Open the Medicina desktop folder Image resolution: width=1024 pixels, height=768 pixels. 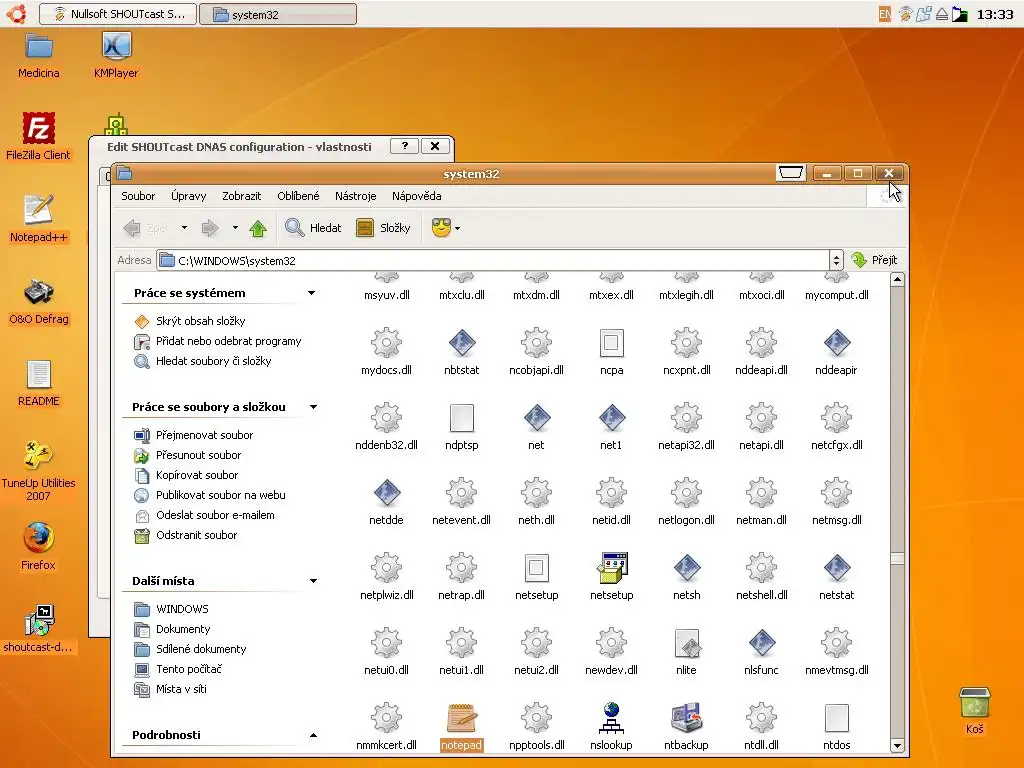(x=39, y=46)
